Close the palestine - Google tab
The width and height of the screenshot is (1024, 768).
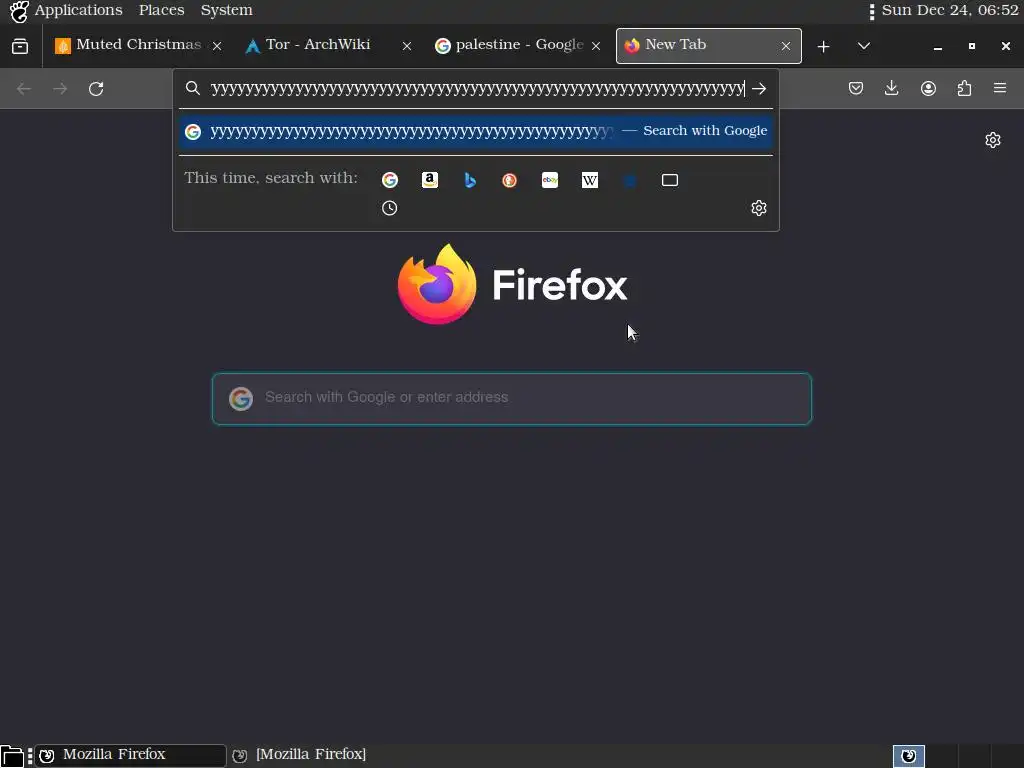[x=596, y=46]
